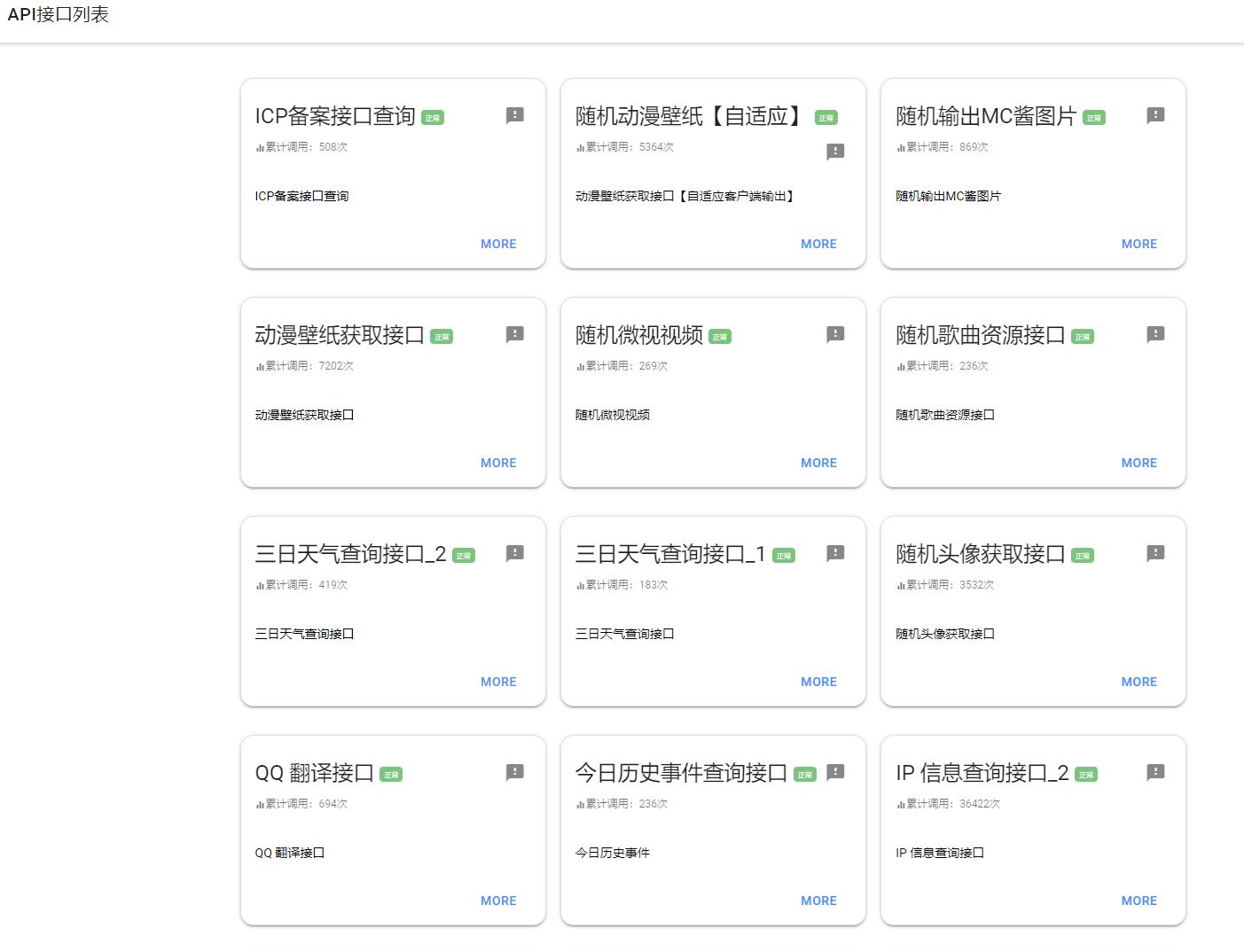Open MORE for 三日天气查询接口_2

coord(498,682)
